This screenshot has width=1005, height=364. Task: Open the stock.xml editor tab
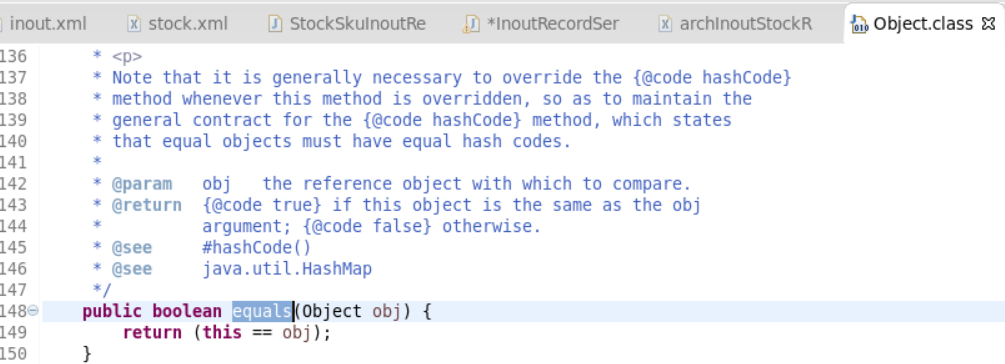[x=178, y=24]
